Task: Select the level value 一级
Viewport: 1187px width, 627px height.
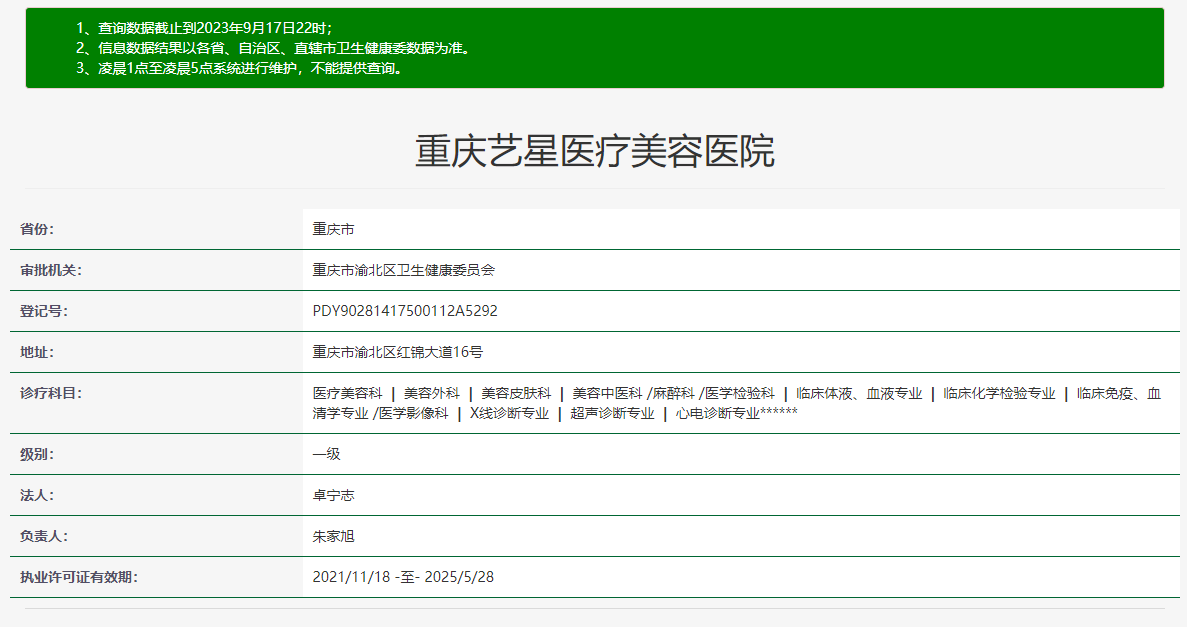Action: coord(326,454)
